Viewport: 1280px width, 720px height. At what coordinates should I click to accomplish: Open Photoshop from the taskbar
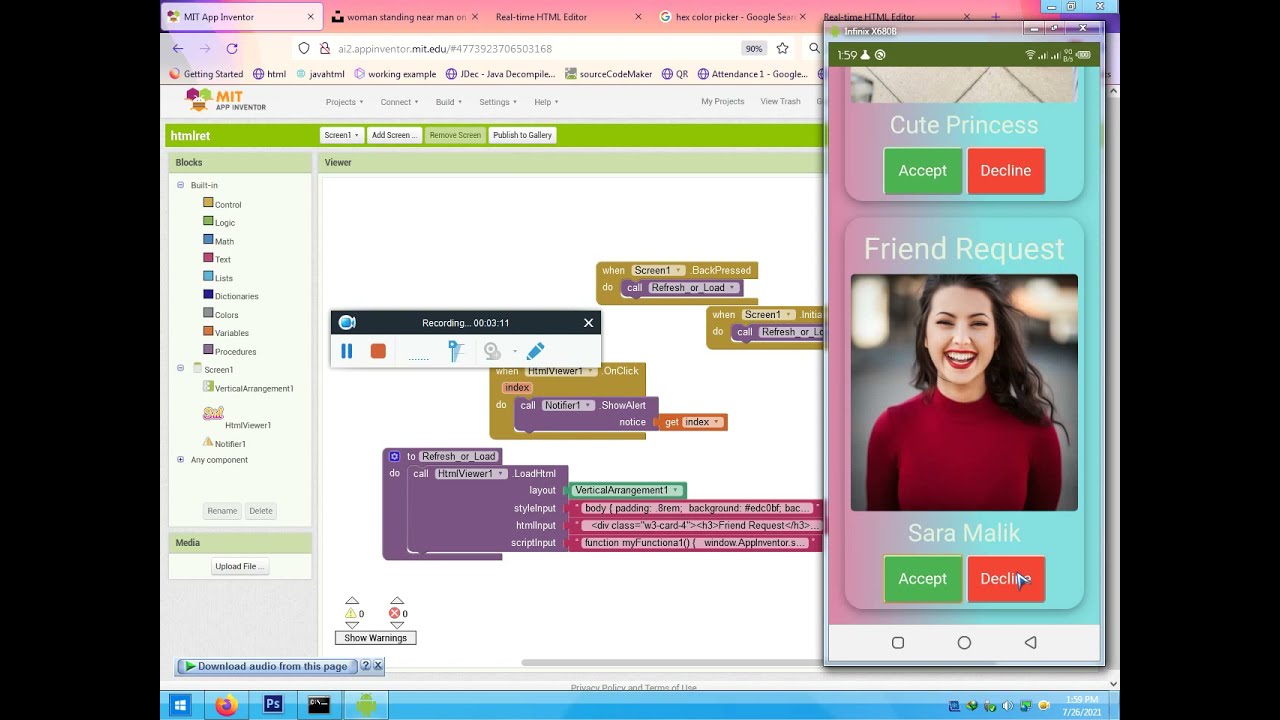[x=272, y=705]
